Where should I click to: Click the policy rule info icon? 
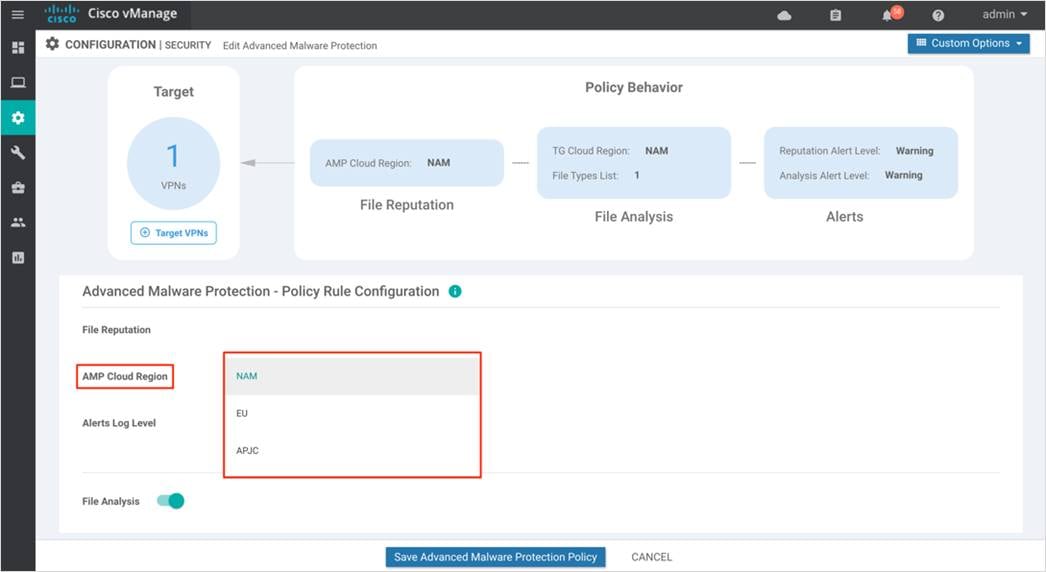pos(455,292)
